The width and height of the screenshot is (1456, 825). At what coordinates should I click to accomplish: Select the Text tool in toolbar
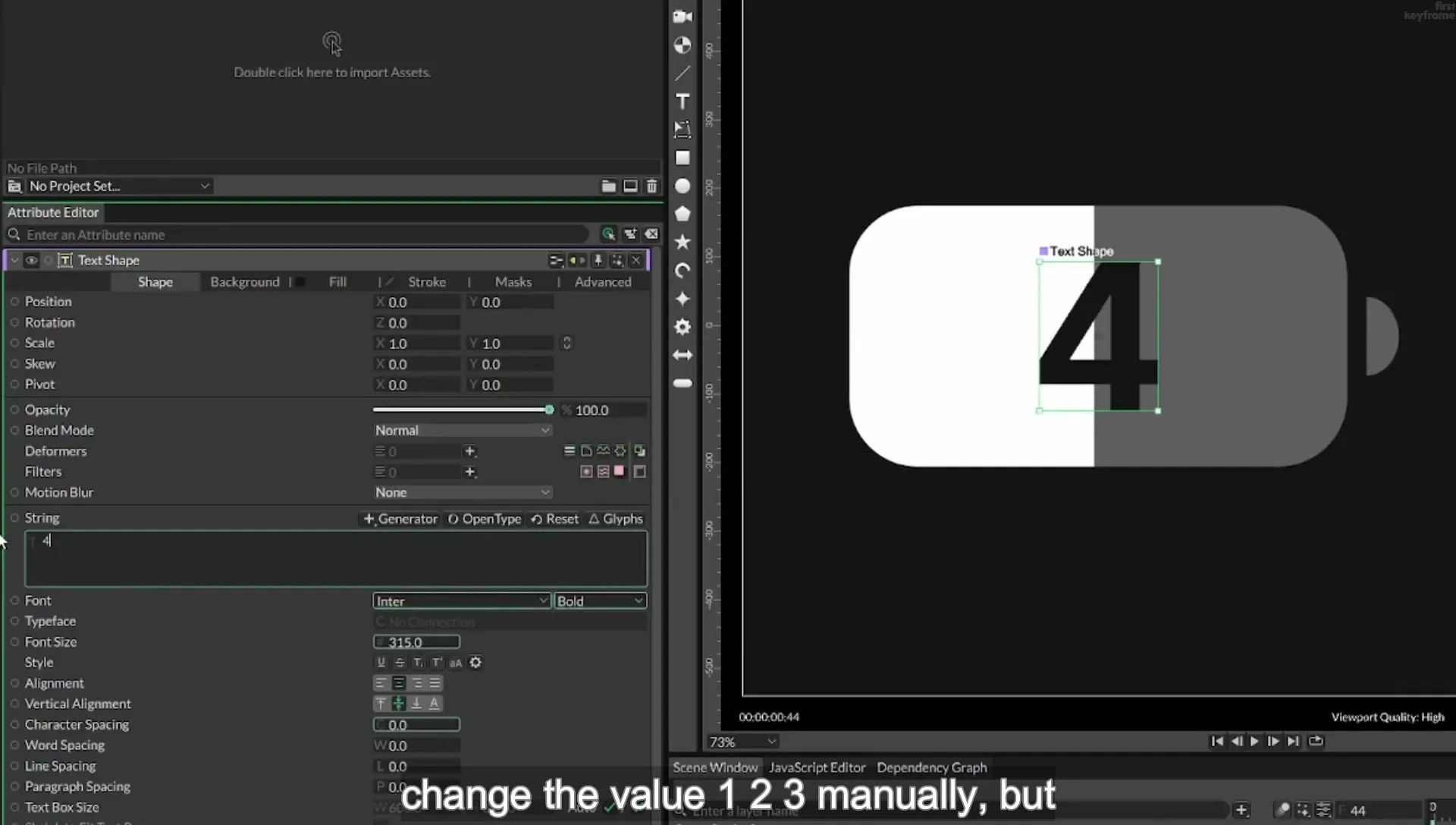pos(682,102)
